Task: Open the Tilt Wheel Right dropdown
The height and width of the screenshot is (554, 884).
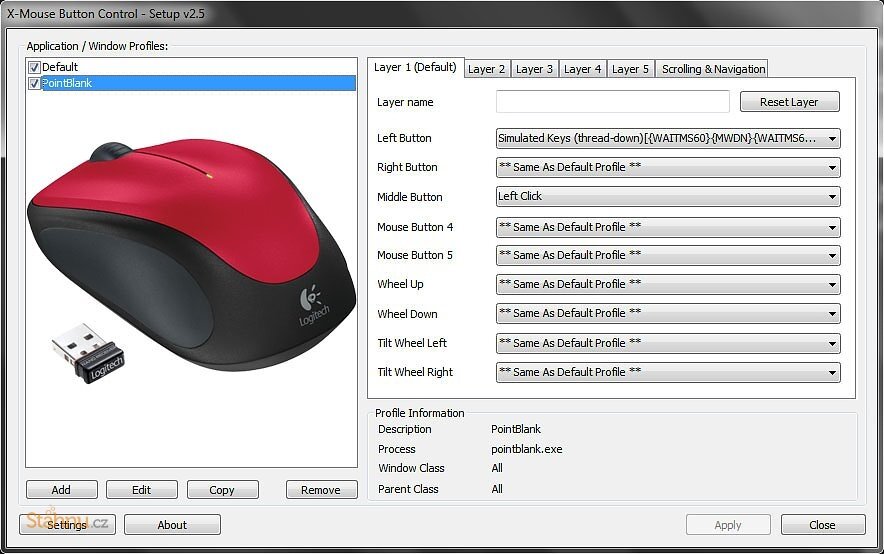Action: (x=668, y=373)
